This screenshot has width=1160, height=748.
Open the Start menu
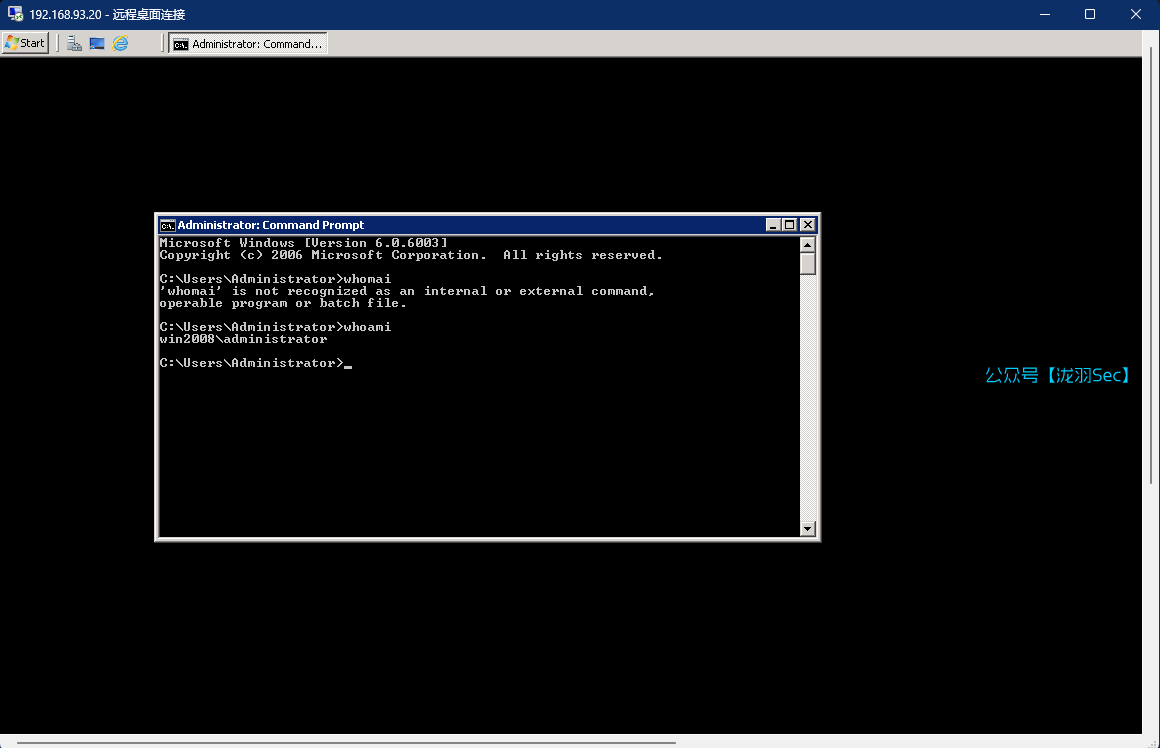(25, 43)
